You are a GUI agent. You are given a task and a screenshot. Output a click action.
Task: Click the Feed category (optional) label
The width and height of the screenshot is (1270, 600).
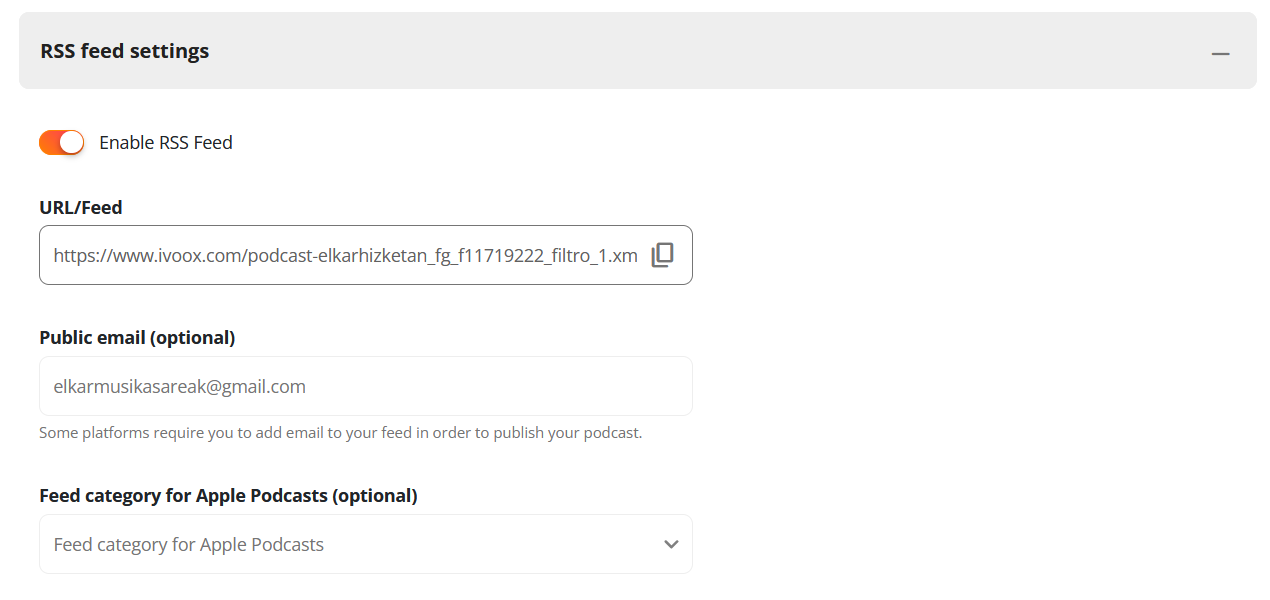coord(228,496)
